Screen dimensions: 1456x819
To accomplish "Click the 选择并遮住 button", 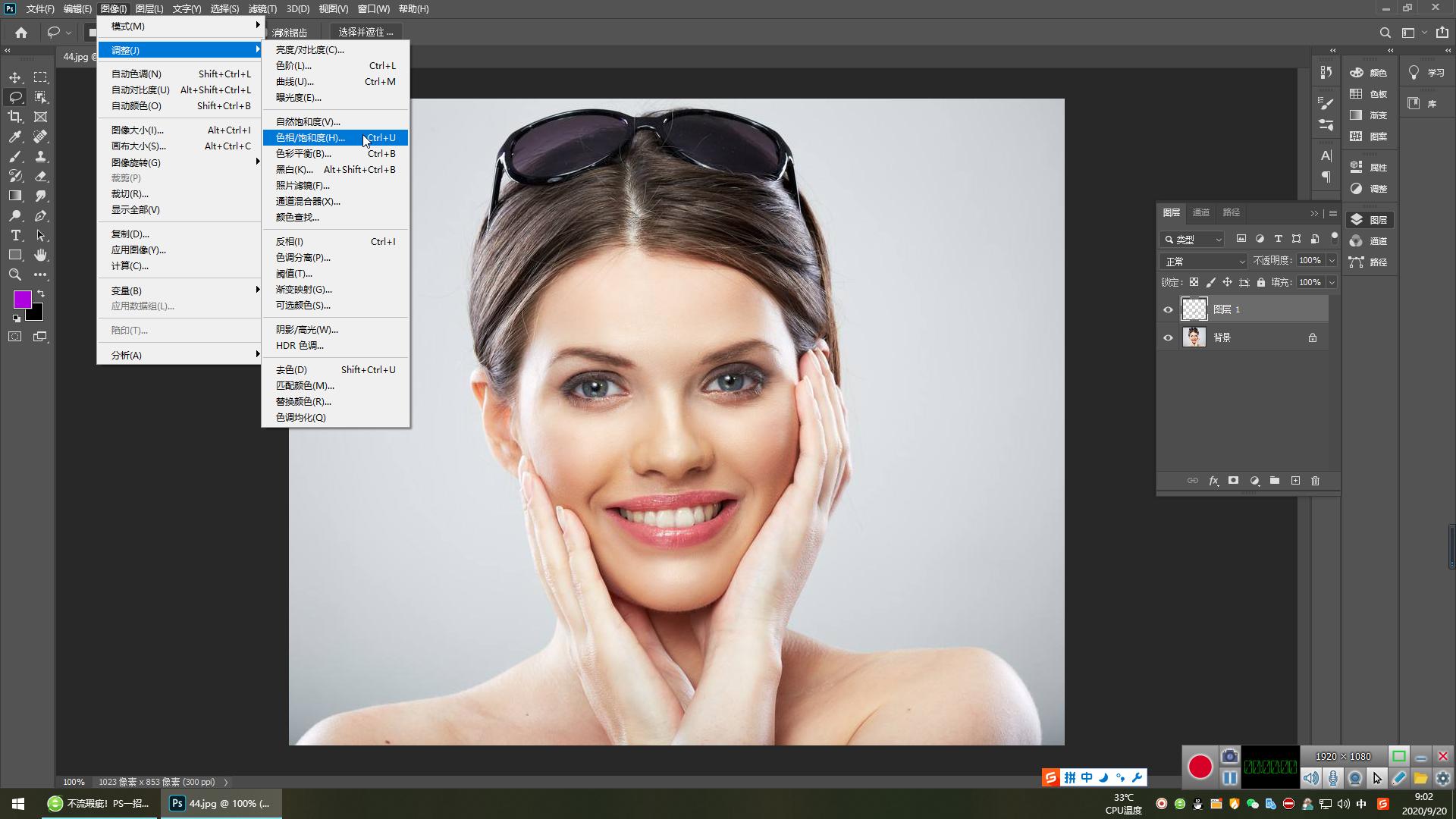I will [366, 32].
